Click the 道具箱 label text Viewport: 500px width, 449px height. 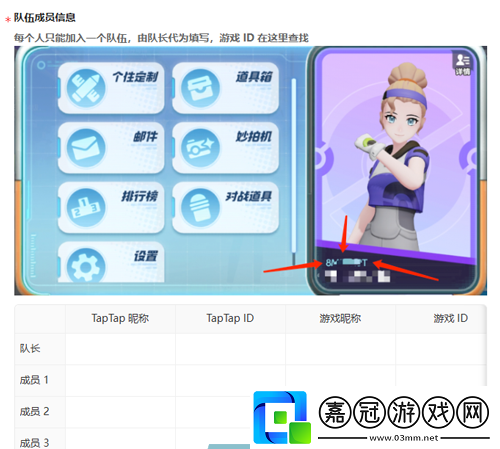click(254, 77)
